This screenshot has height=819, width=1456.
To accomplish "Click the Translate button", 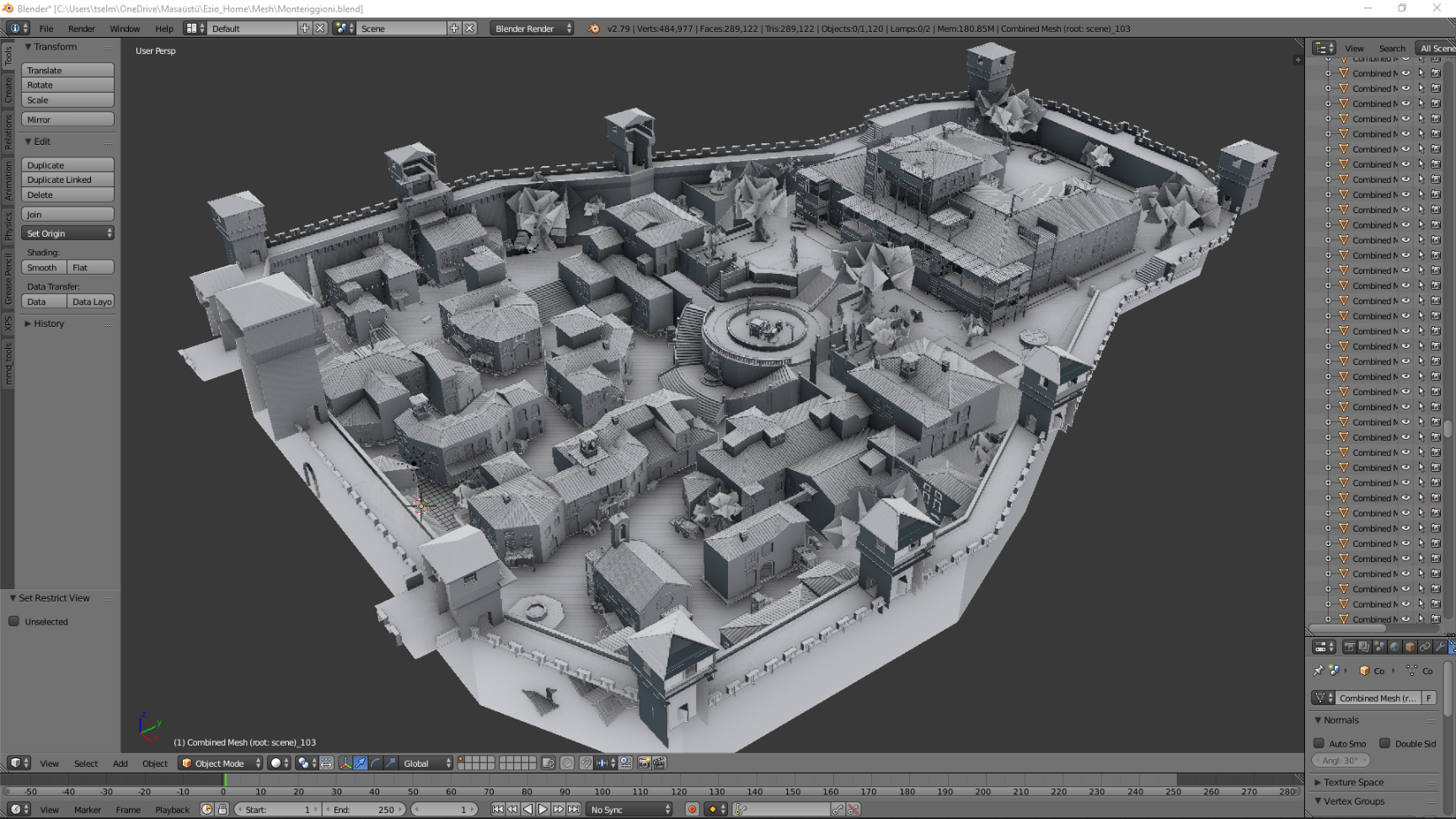I will pos(67,71).
